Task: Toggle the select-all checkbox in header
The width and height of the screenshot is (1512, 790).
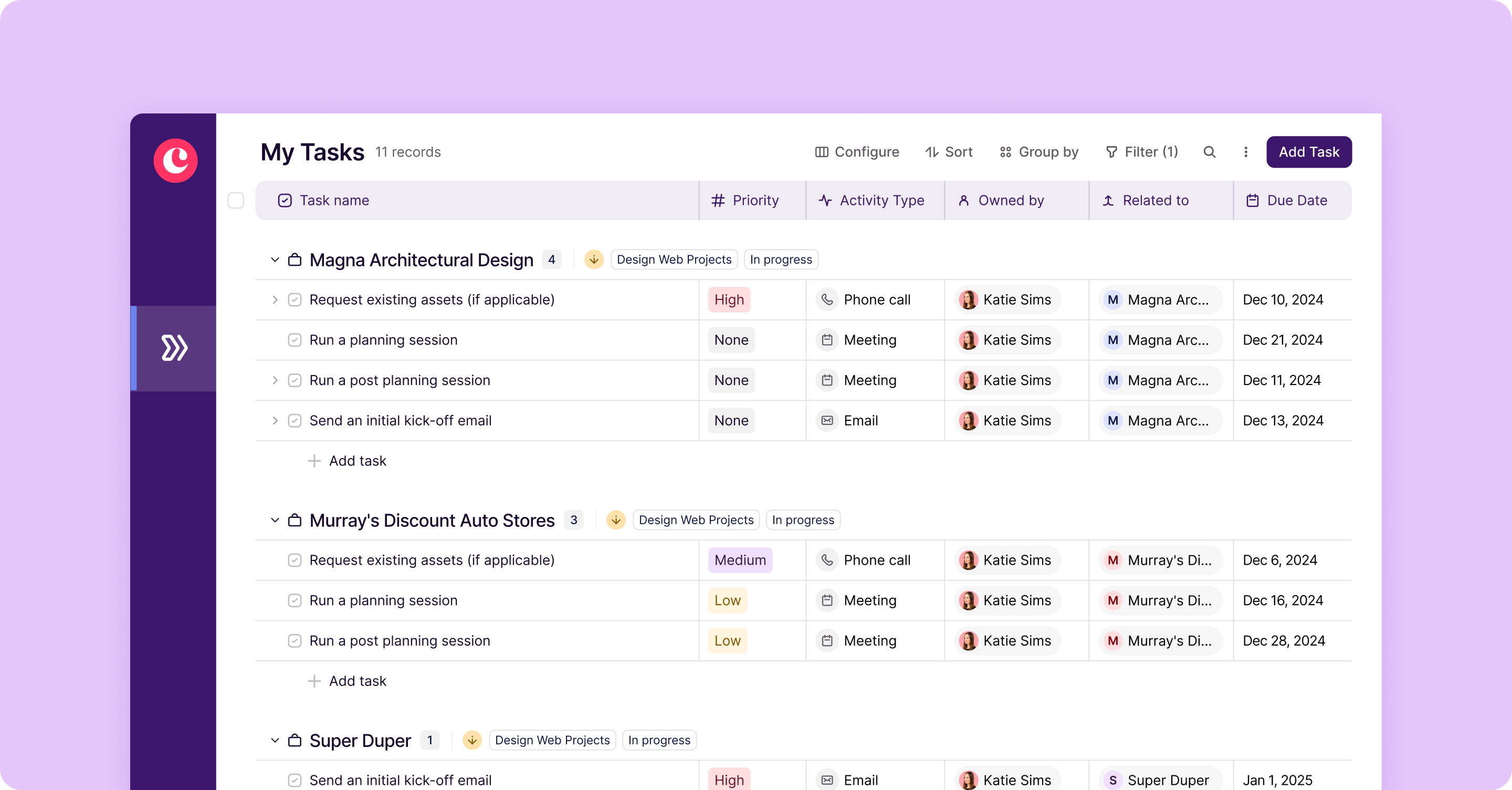Action: (x=236, y=200)
